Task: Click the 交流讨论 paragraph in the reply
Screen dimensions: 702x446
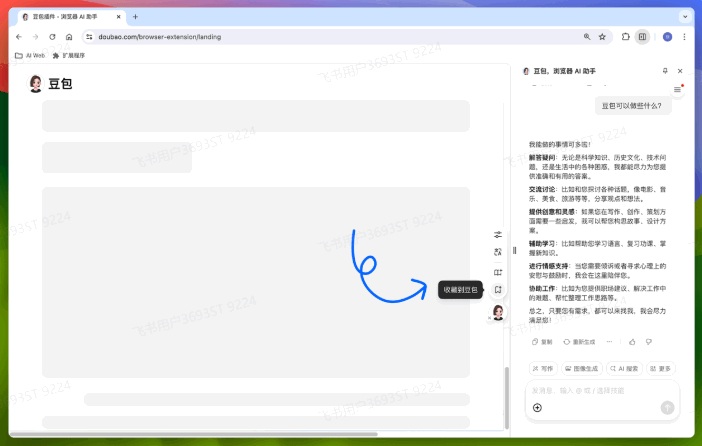Action: [597, 194]
